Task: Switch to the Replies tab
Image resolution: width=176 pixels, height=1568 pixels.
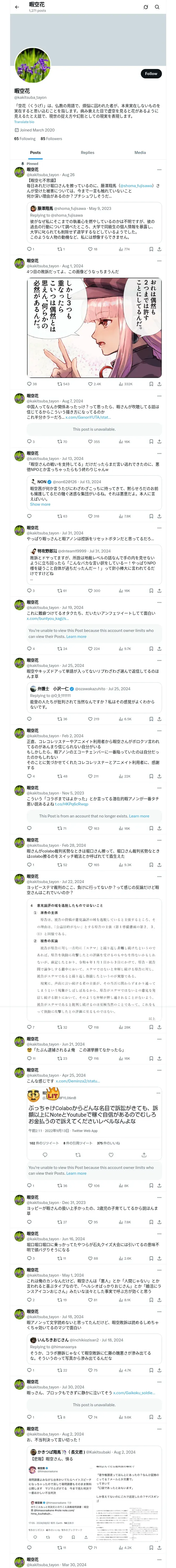Action: point(87,153)
